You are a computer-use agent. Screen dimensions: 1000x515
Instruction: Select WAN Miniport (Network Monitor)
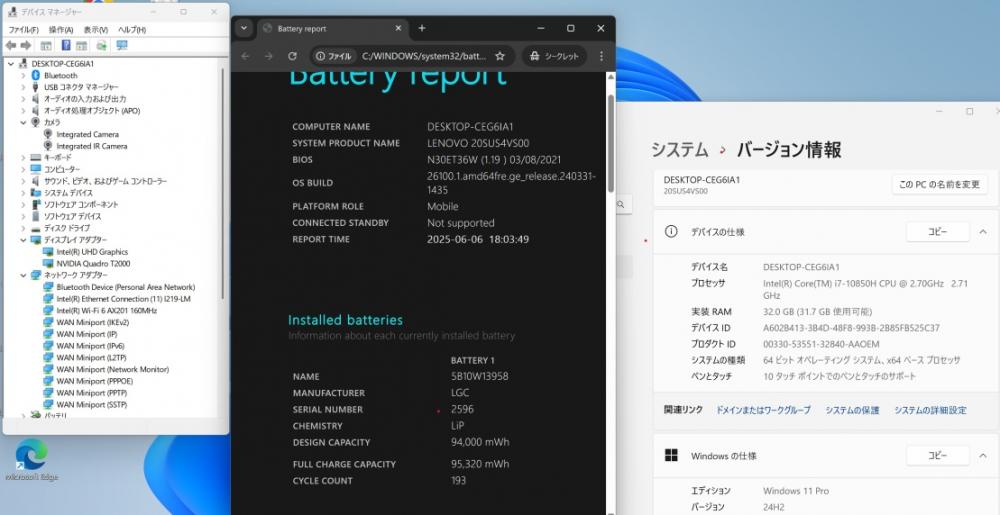pyautogui.click(x=112, y=370)
